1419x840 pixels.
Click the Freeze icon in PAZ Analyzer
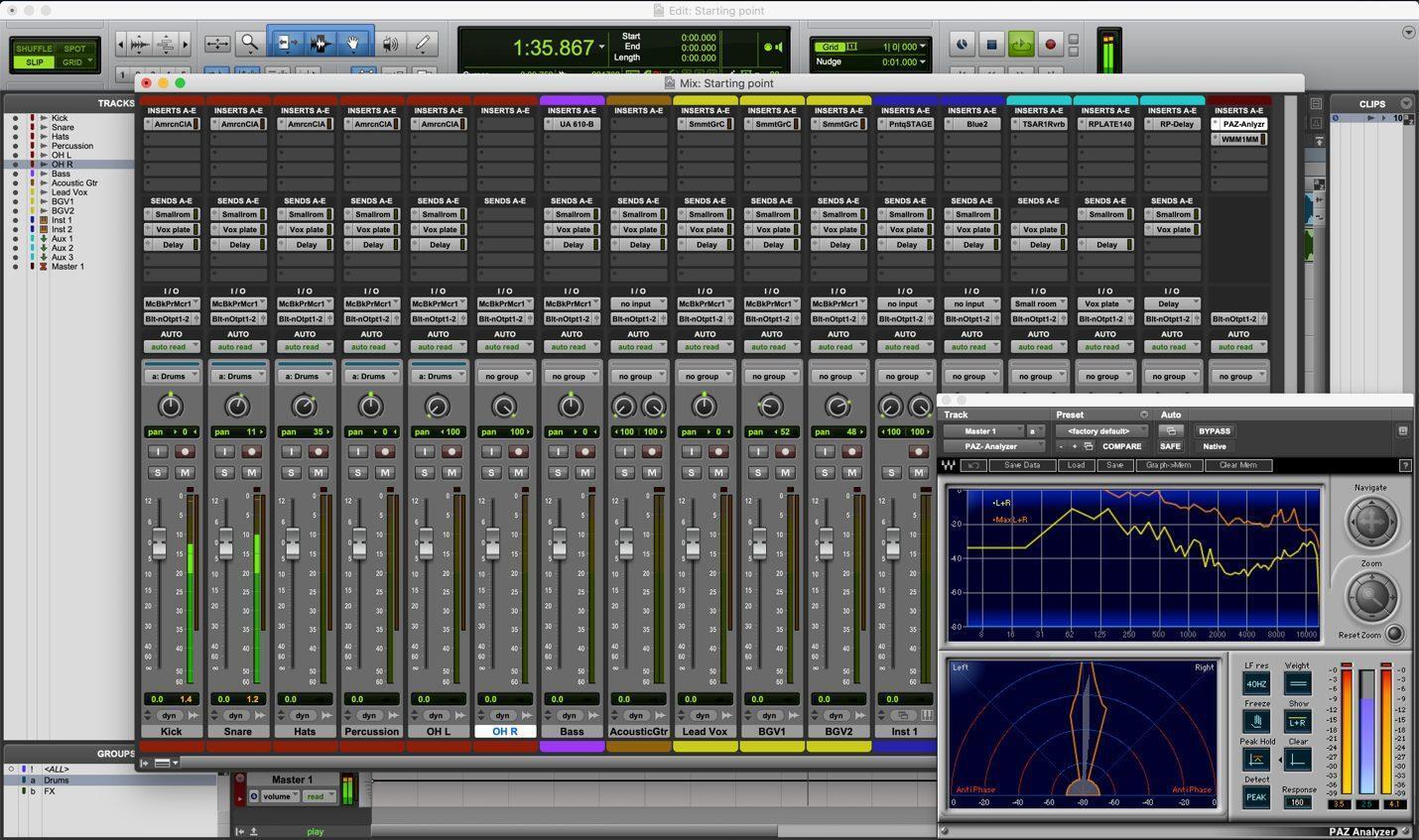point(1256,720)
